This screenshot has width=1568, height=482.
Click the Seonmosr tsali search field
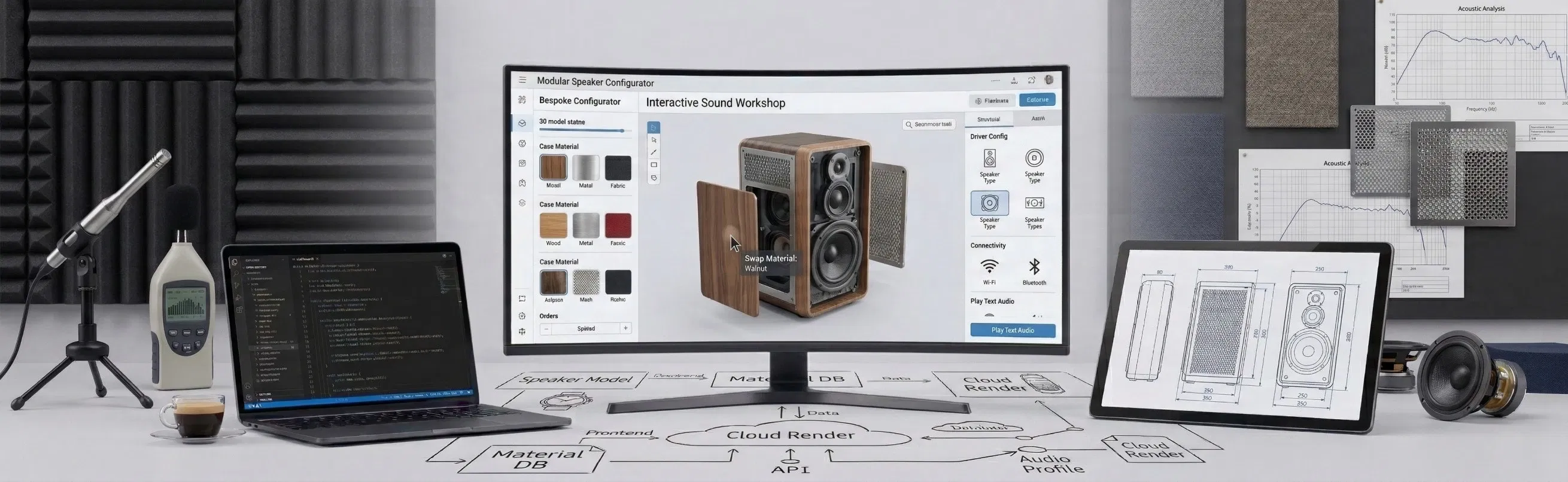point(928,124)
